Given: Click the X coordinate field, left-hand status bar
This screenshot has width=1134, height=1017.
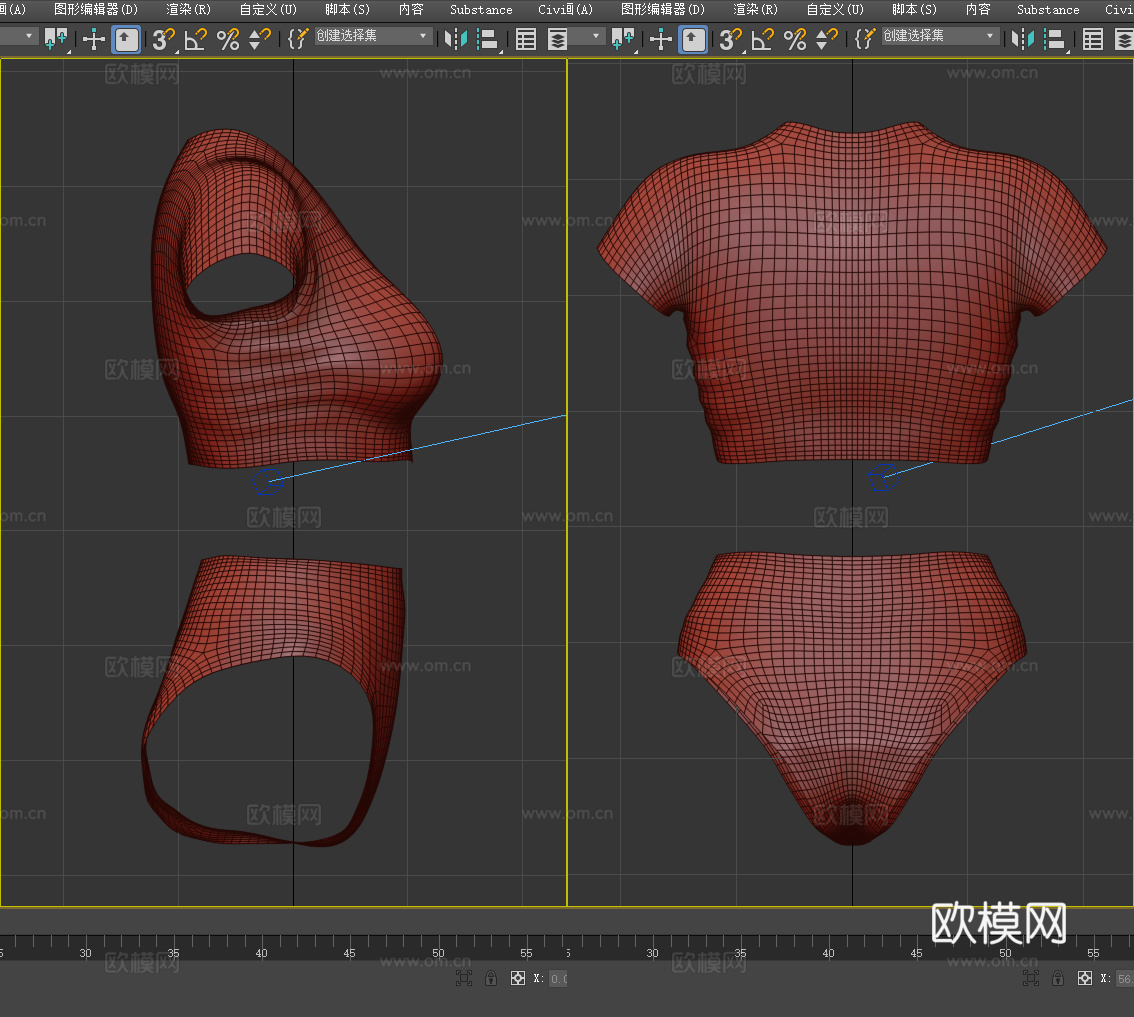Looking at the screenshot, I should point(558,979).
